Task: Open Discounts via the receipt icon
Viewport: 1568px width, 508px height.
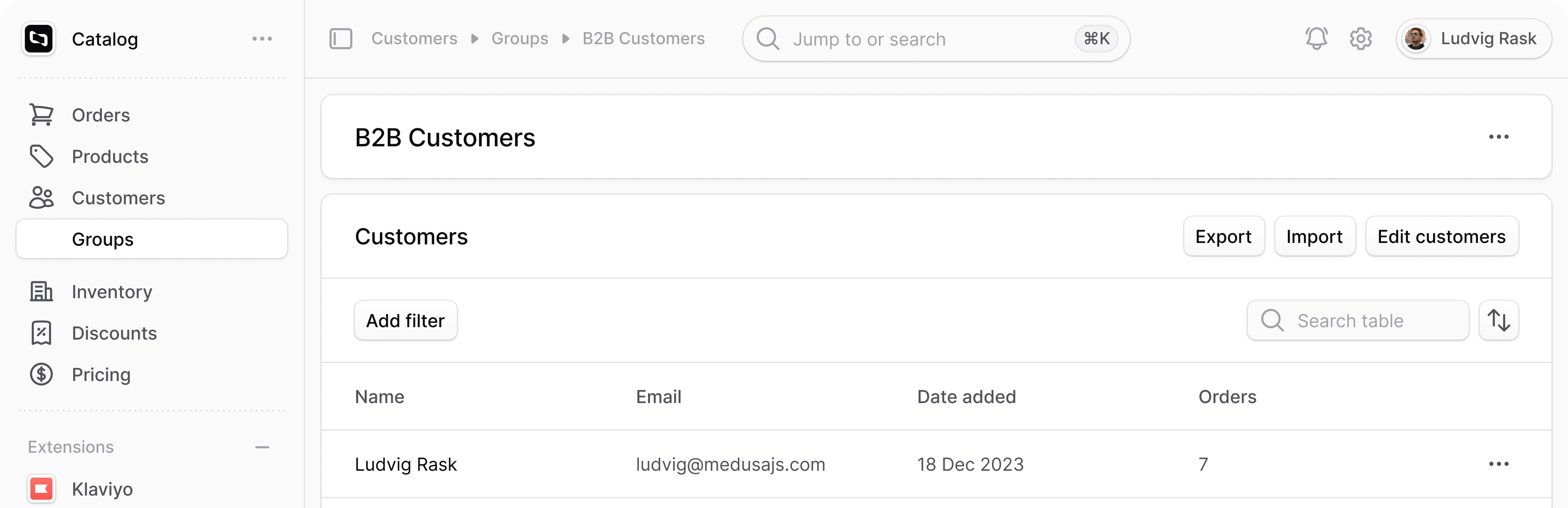Action: (41, 333)
